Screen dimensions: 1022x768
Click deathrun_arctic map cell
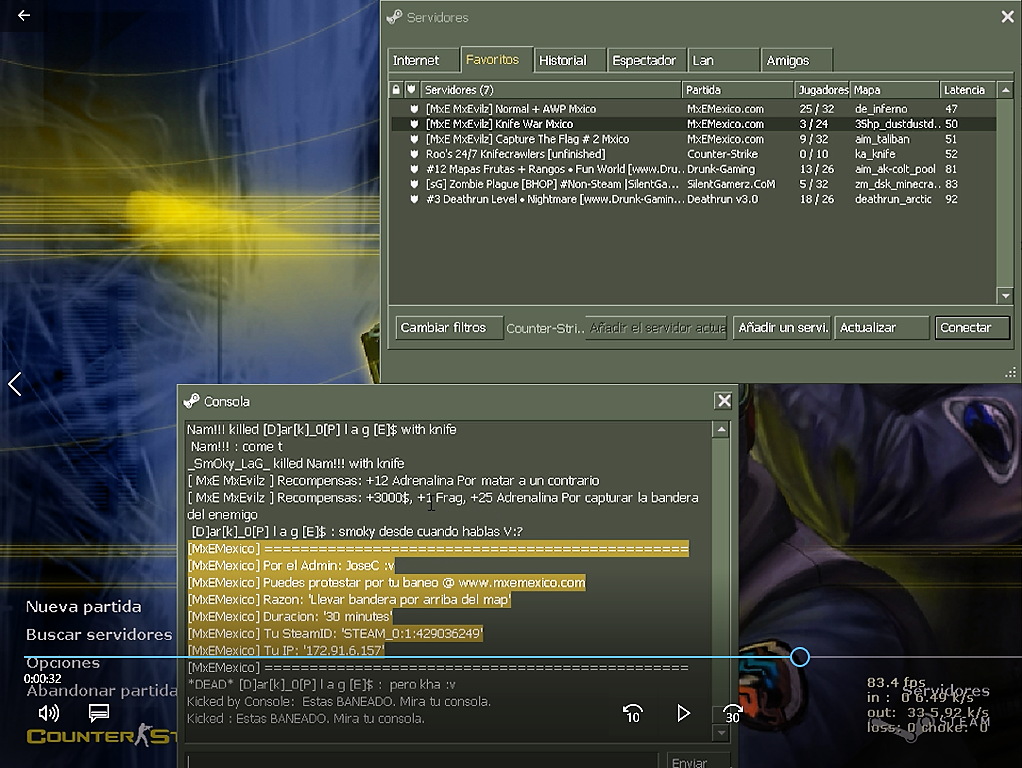(893, 199)
